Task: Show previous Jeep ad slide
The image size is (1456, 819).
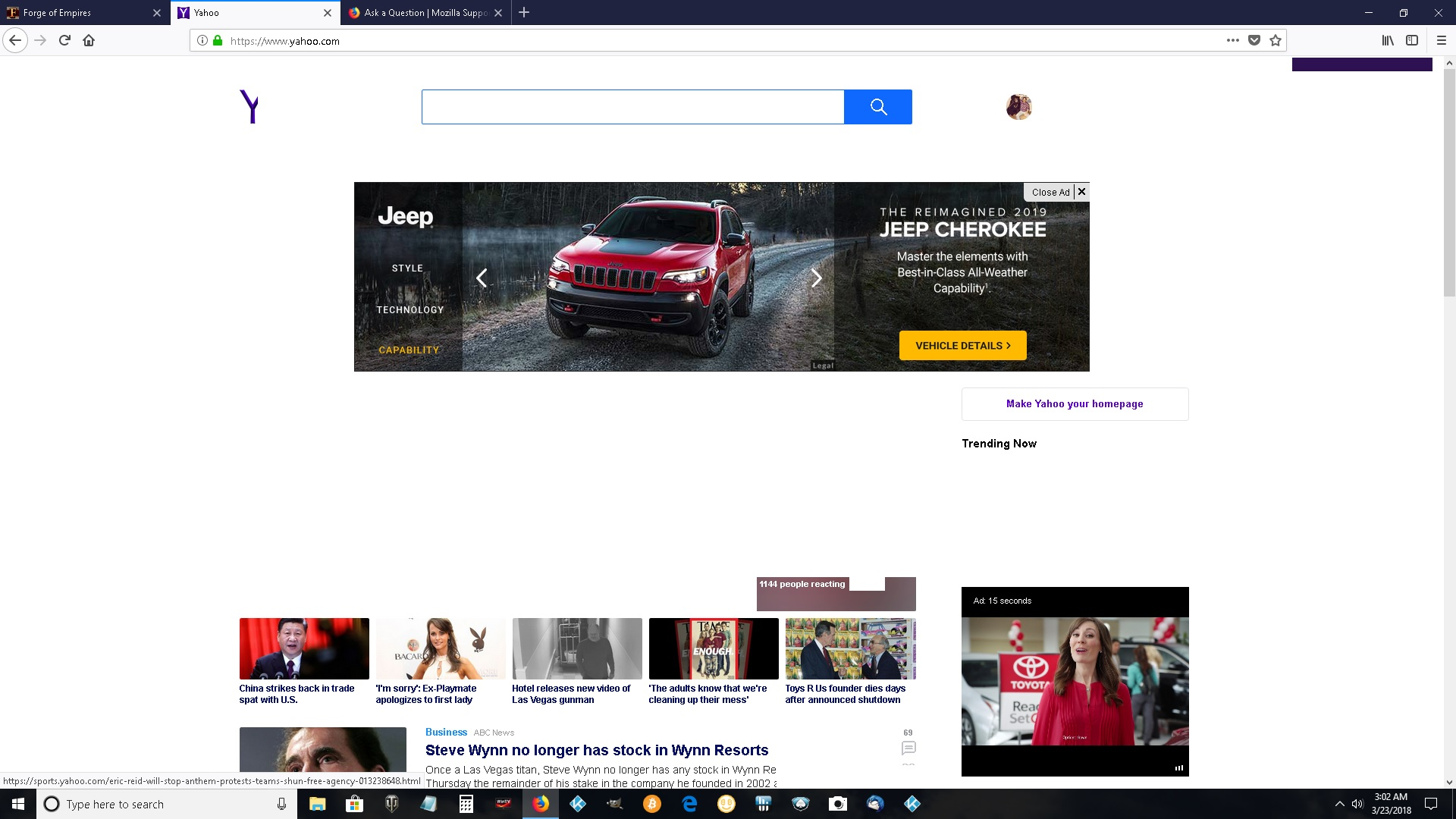Action: (x=482, y=278)
